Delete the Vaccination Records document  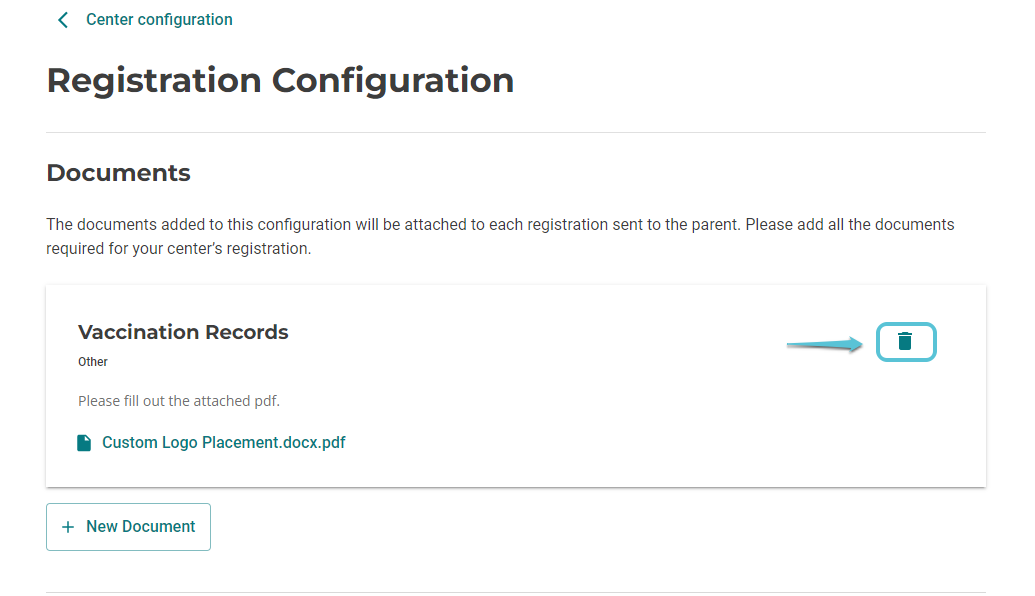click(x=905, y=341)
